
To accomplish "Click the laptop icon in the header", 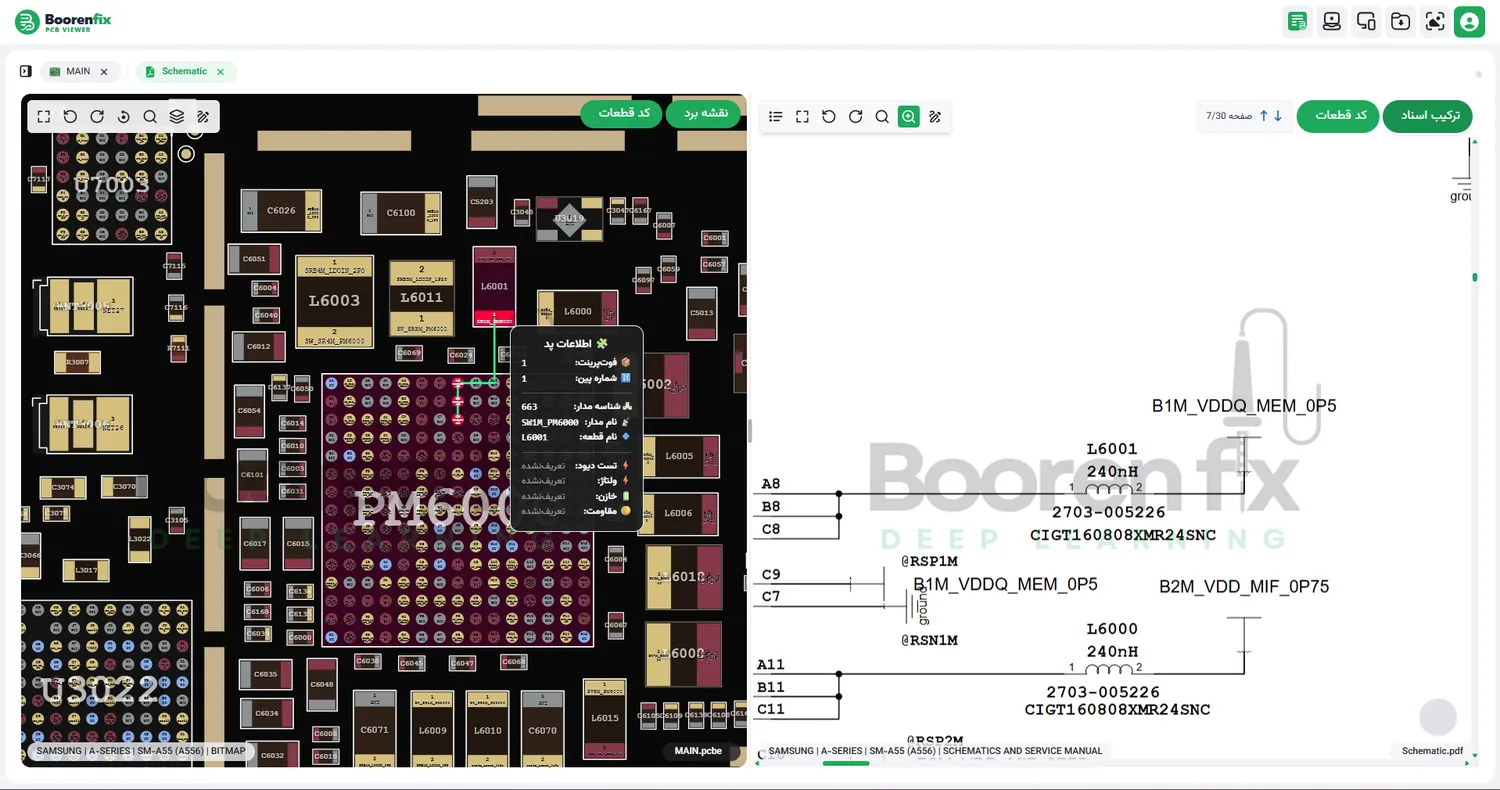I will point(1332,22).
